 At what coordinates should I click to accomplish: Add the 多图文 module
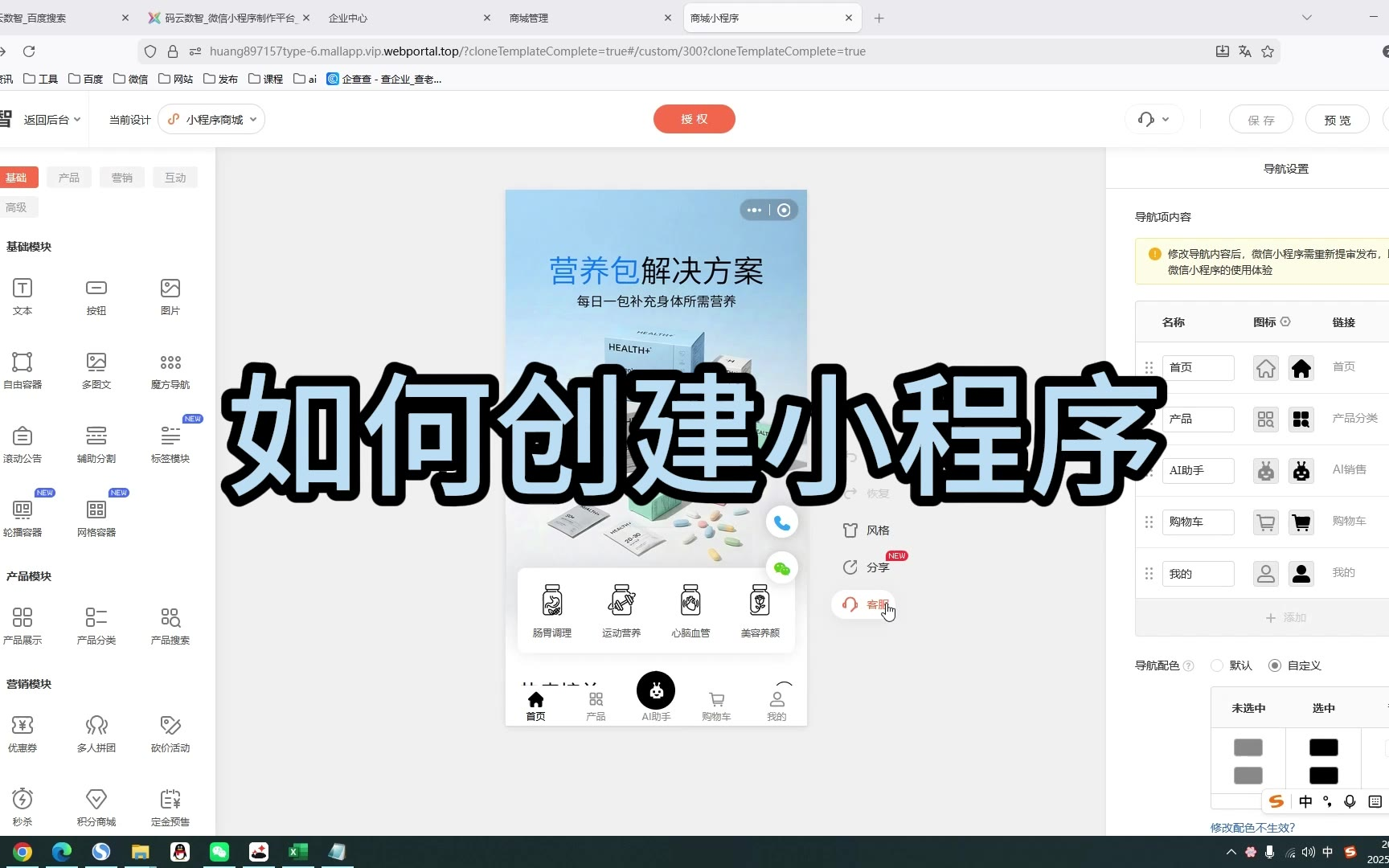point(96,371)
